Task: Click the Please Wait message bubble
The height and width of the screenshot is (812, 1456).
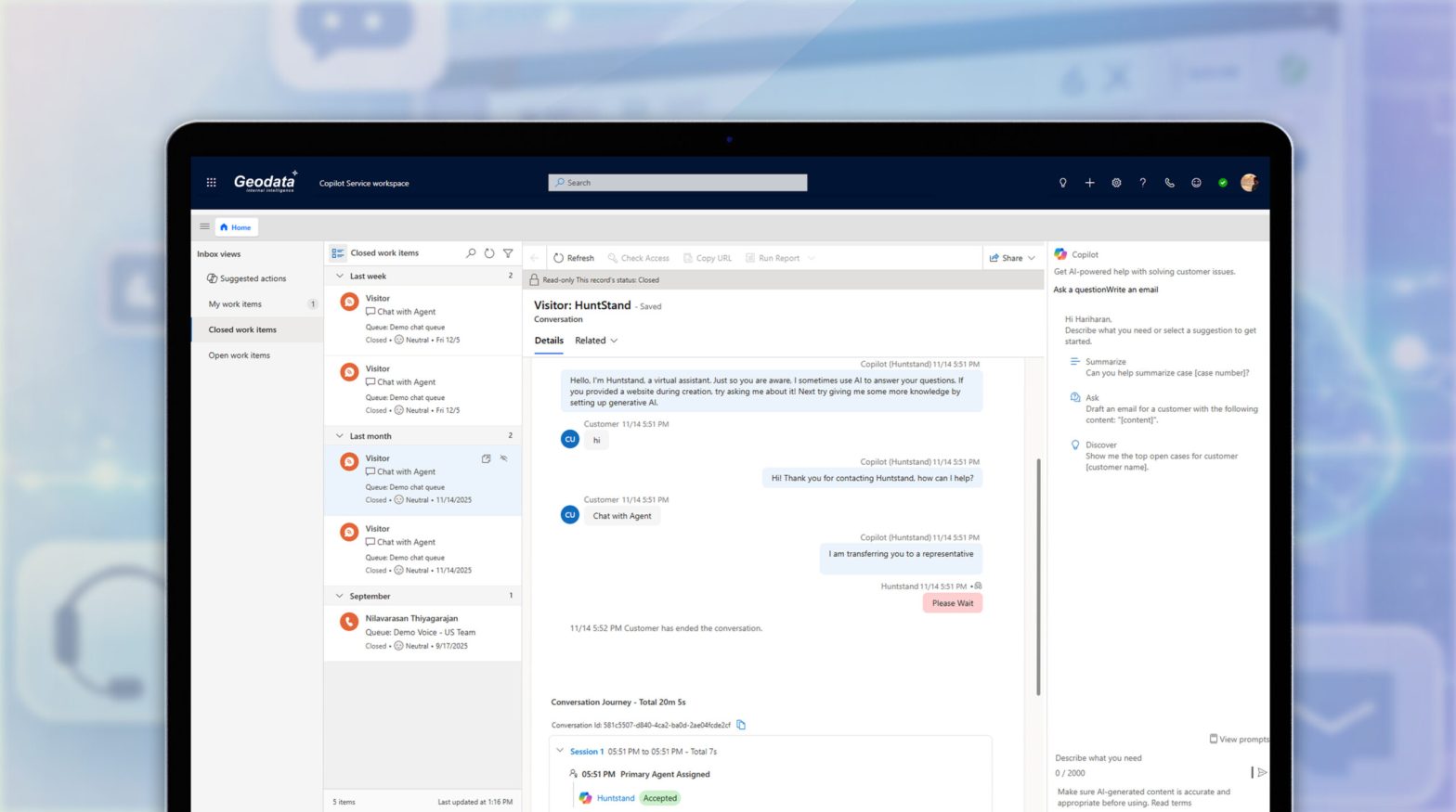Action: [953, 603]
